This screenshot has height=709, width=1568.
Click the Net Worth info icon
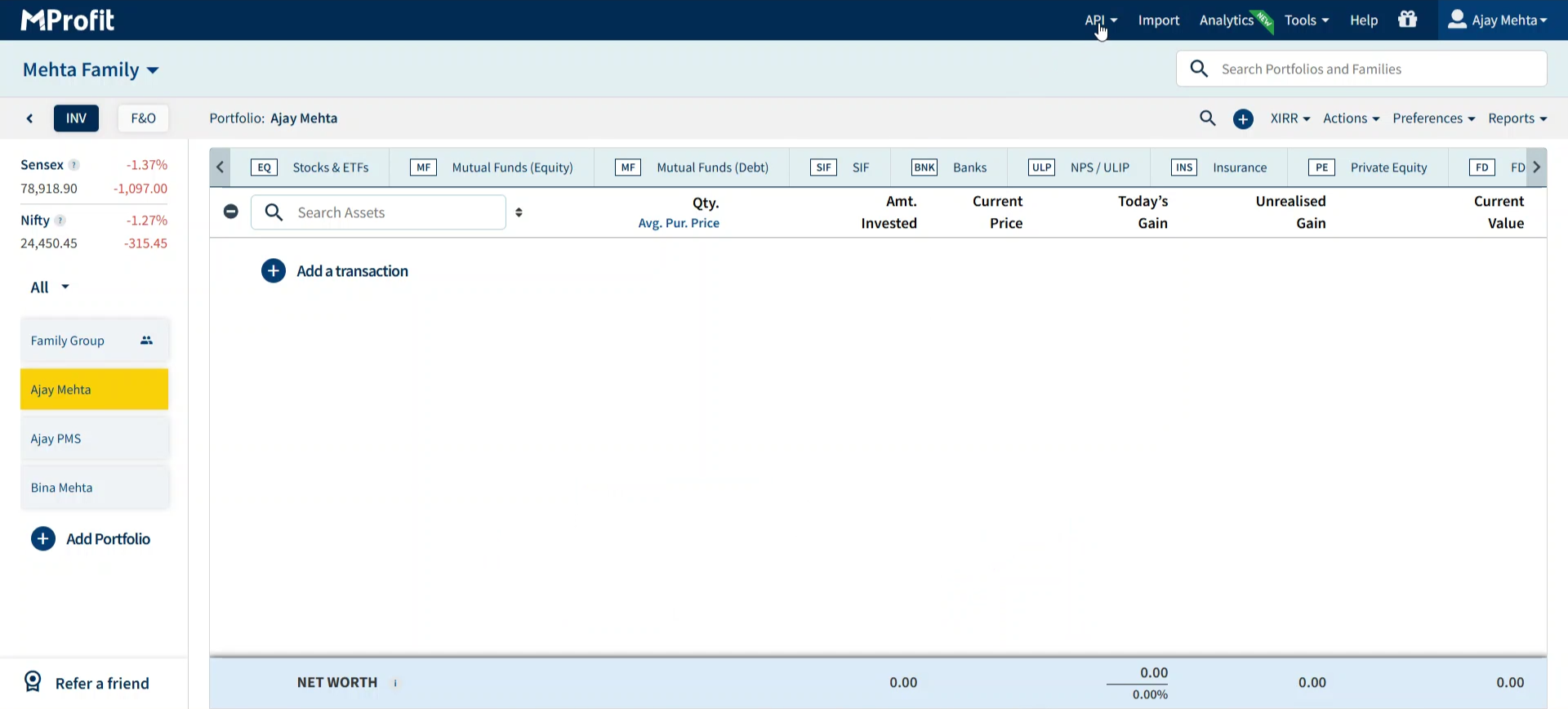point(395,683)
